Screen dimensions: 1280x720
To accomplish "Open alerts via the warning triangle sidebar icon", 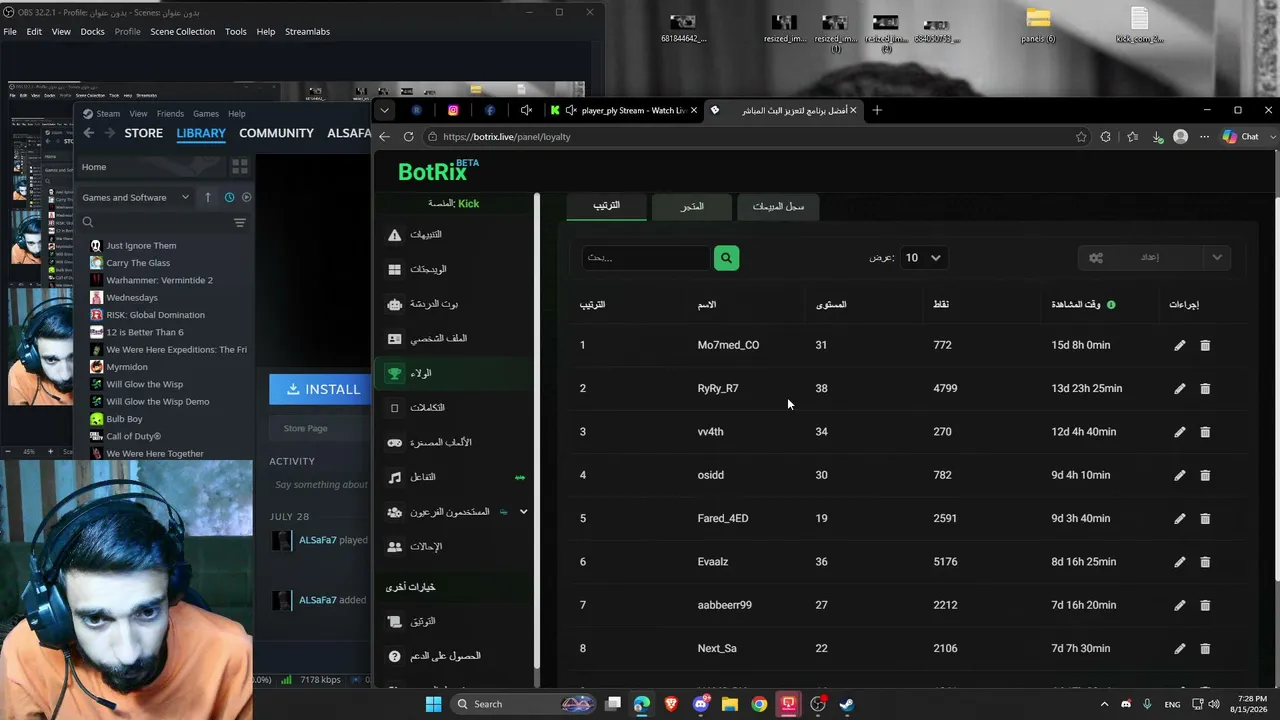I will (x=395, y=235).
